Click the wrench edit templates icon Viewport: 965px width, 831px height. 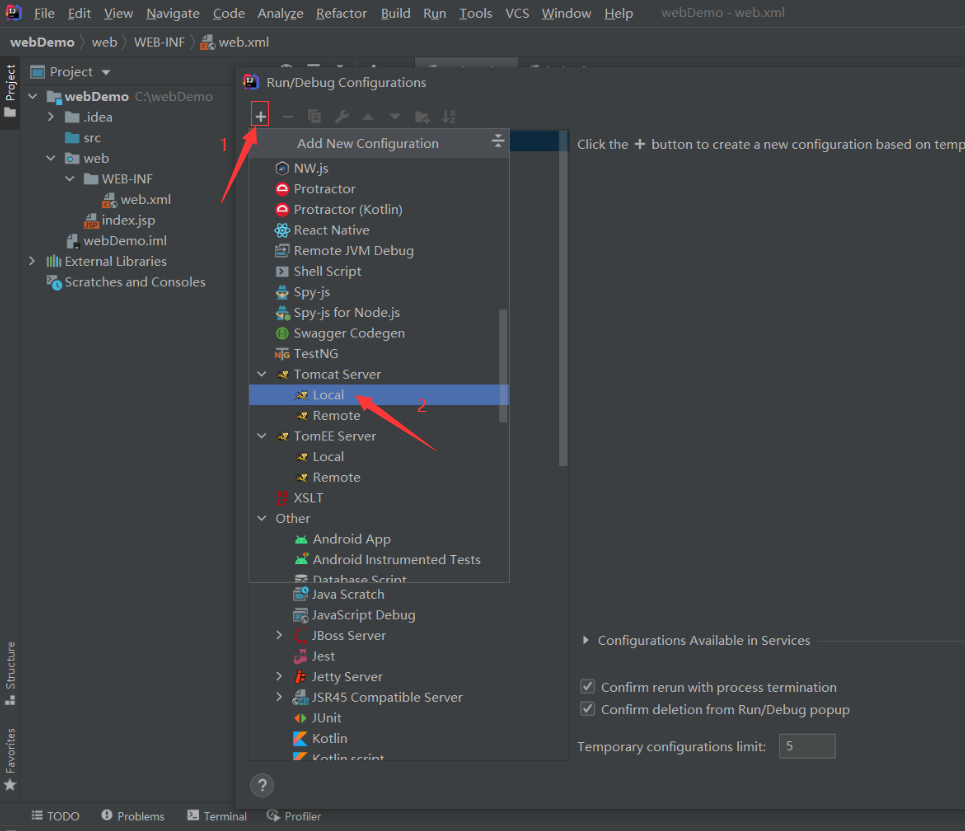[342, 116]
